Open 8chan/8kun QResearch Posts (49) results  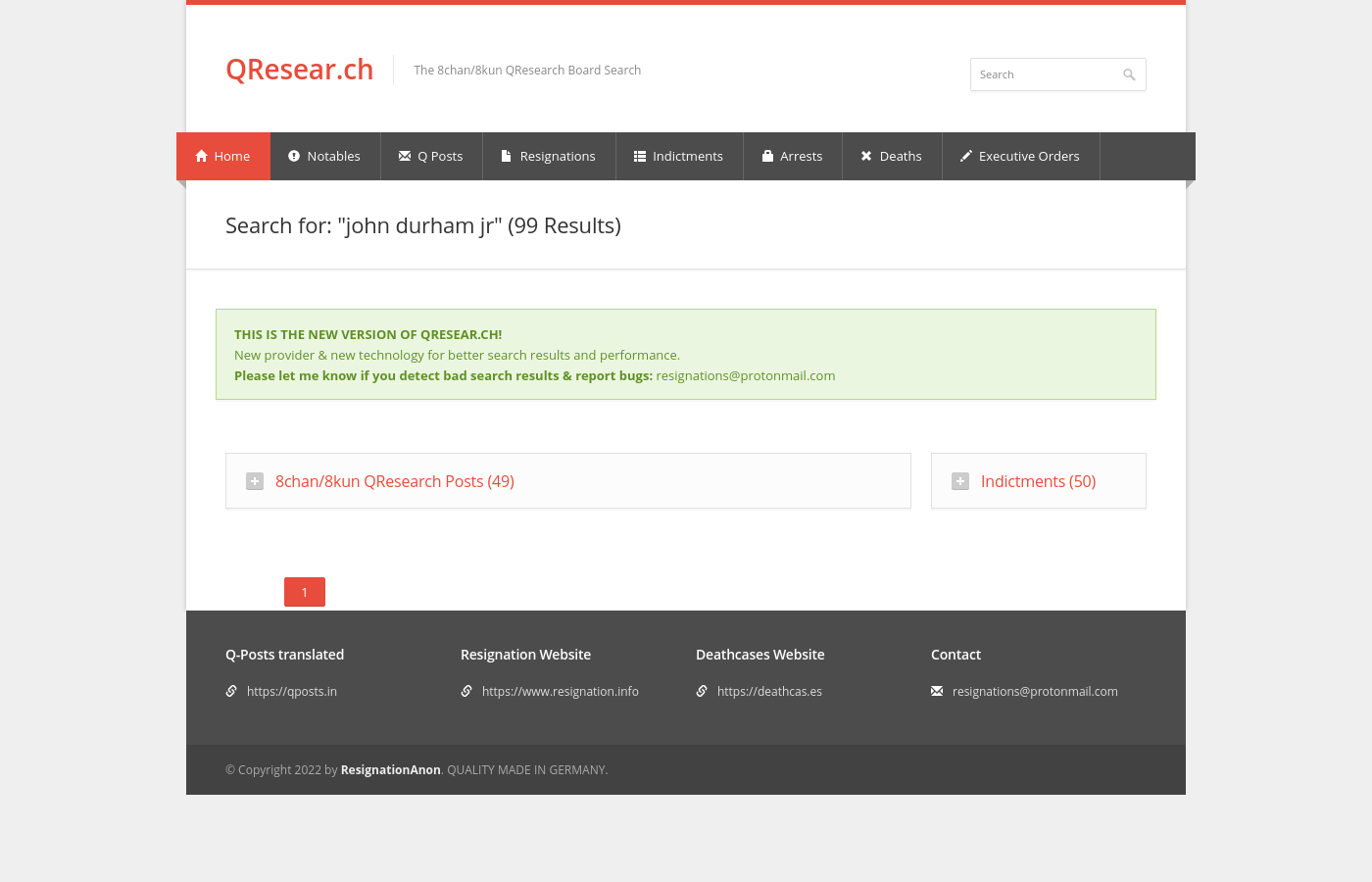point(395,481)
